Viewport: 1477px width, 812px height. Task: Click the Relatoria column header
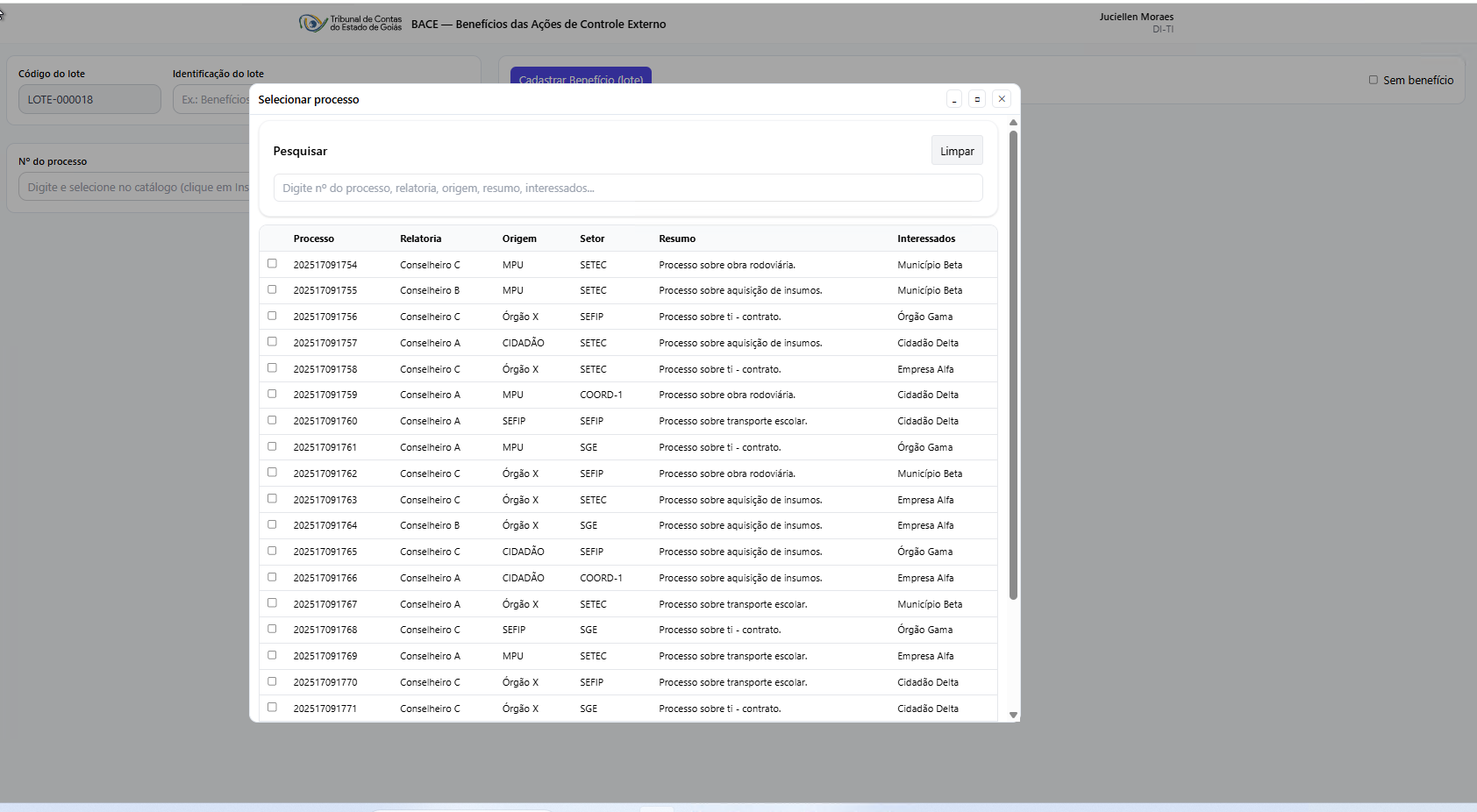(421, 239)
